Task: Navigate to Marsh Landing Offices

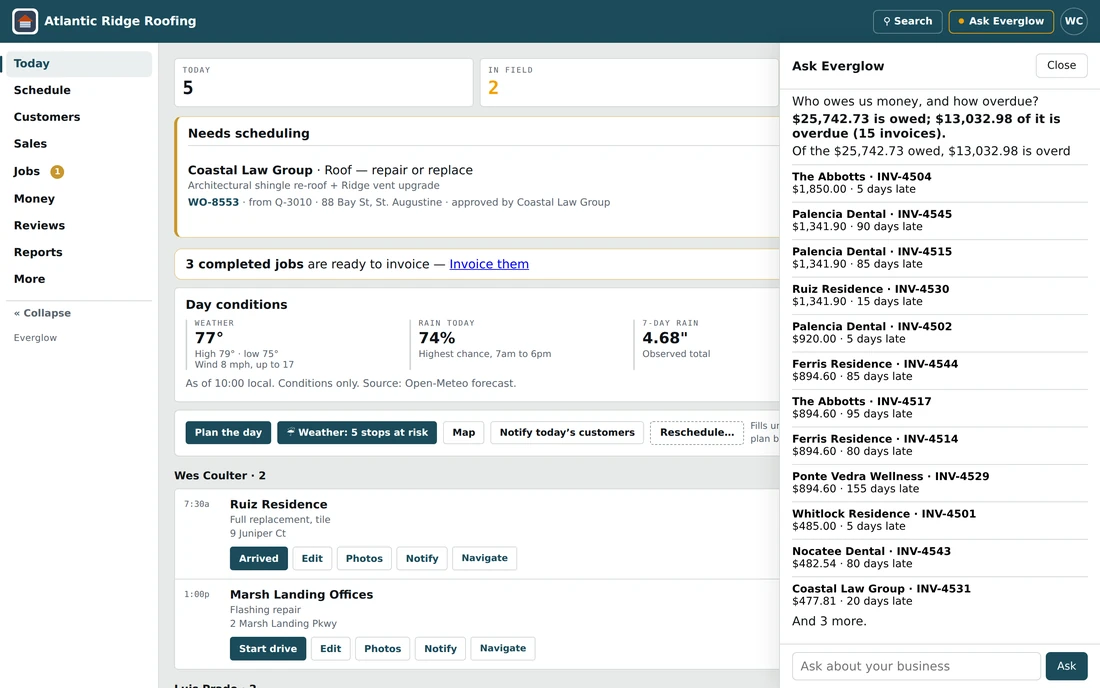Action: tap(503, 649)
